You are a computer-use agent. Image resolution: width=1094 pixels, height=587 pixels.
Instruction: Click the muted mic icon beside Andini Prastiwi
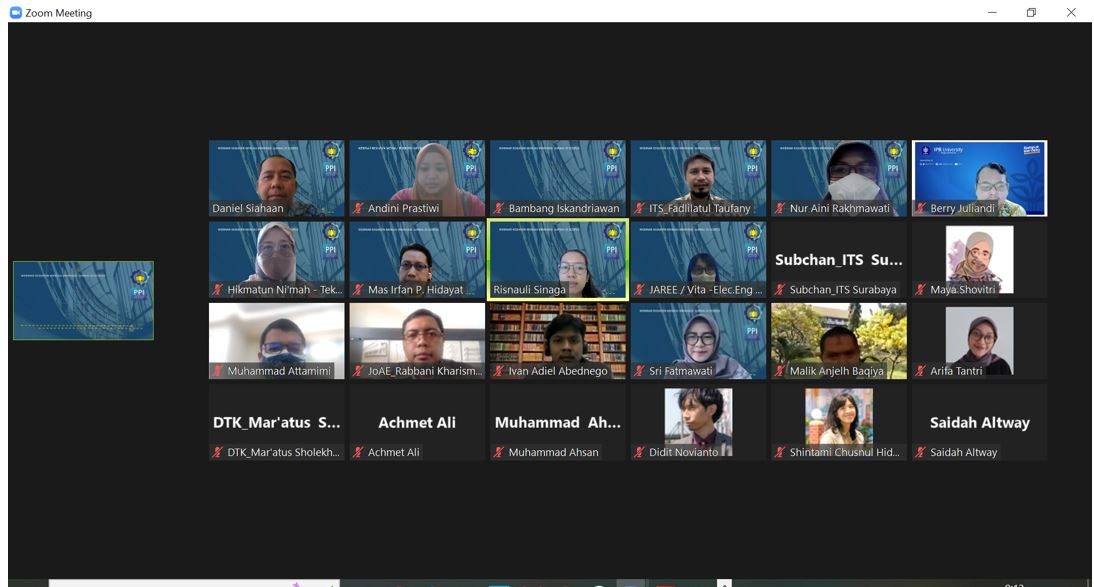tap(358, 209)
